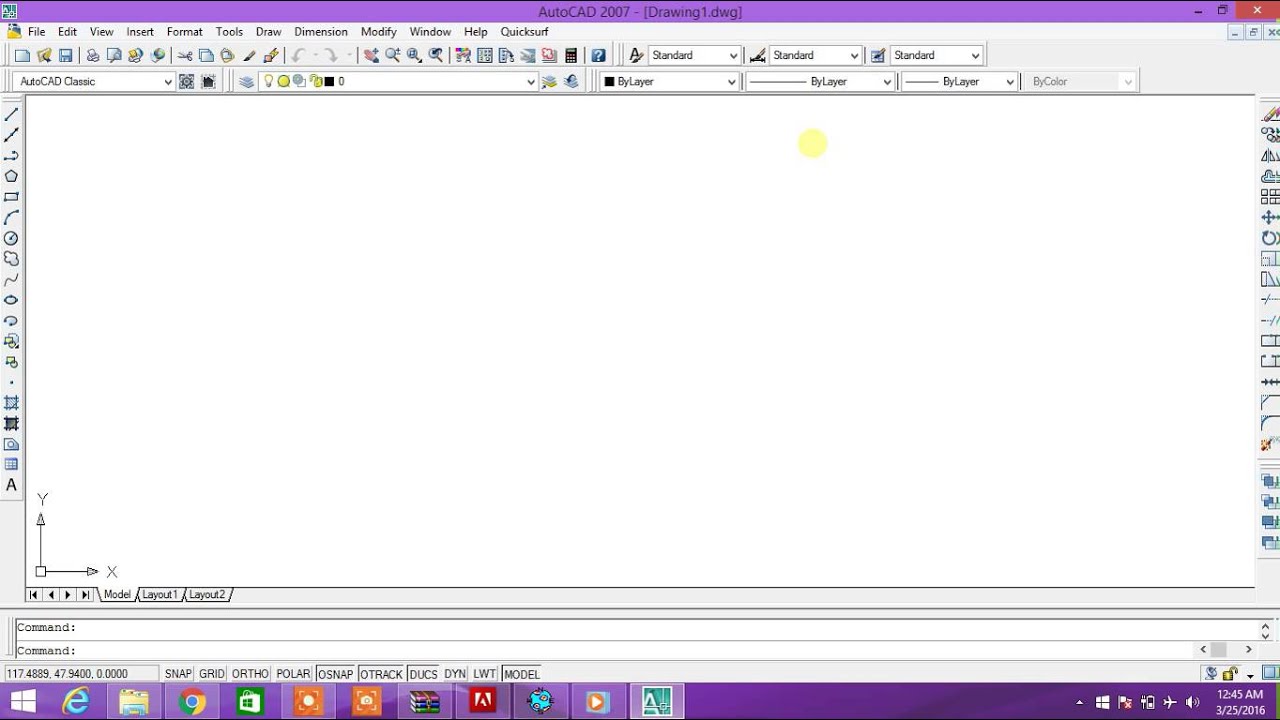
Task: Select the Circle draw tool
Action: (x=12, y=238)
